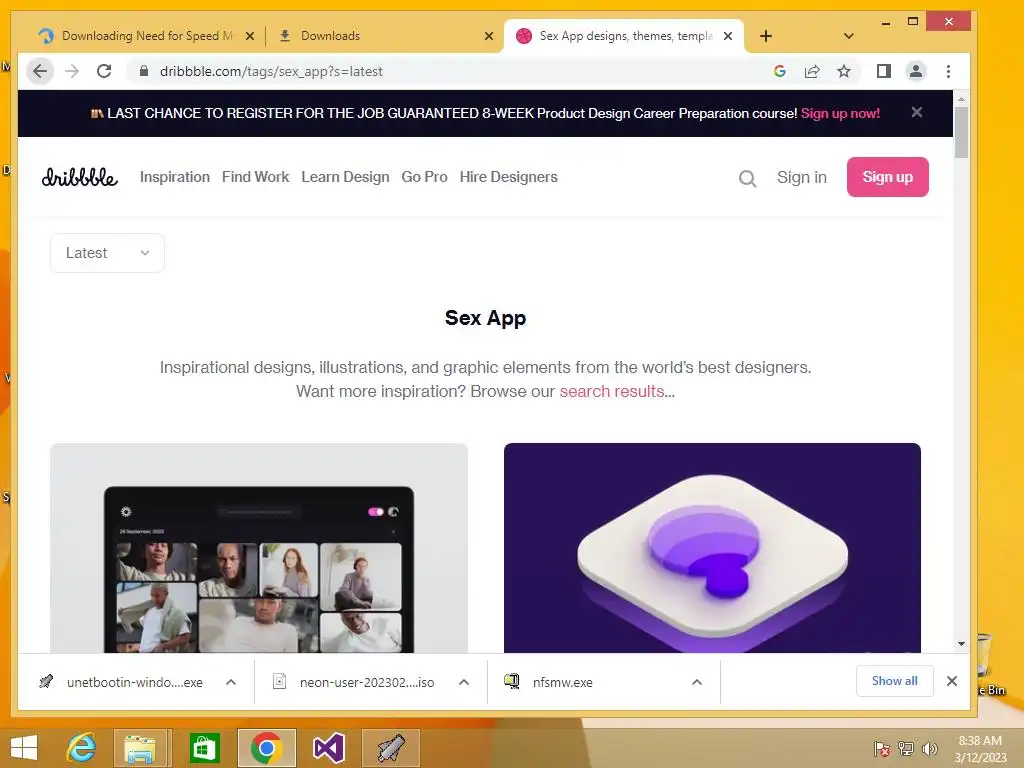The height and width of the screenshot is (768, 1024).
Task: Click the browser forward arrow
Action: click(x=72, y=71)
